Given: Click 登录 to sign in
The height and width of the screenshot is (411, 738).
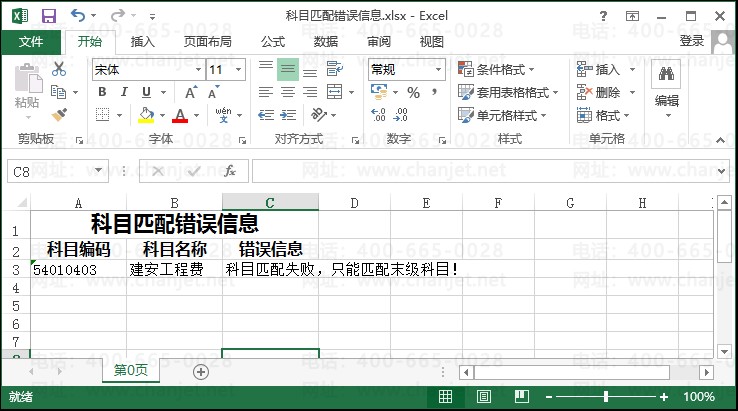Looking at the screenshot, I should point(691,41).
